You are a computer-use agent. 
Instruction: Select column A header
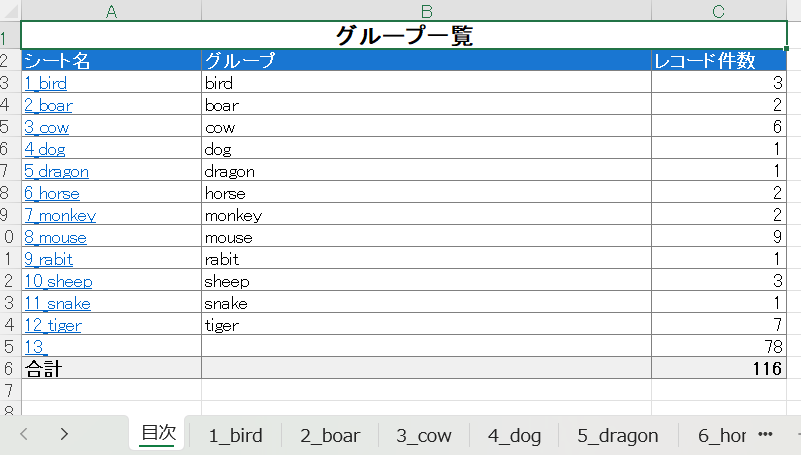[111, 10]
